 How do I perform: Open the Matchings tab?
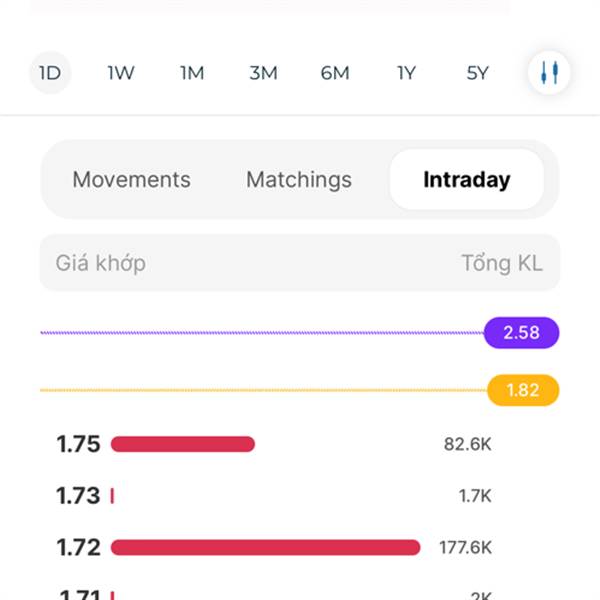pyautogui.click(x=299, y=179)
